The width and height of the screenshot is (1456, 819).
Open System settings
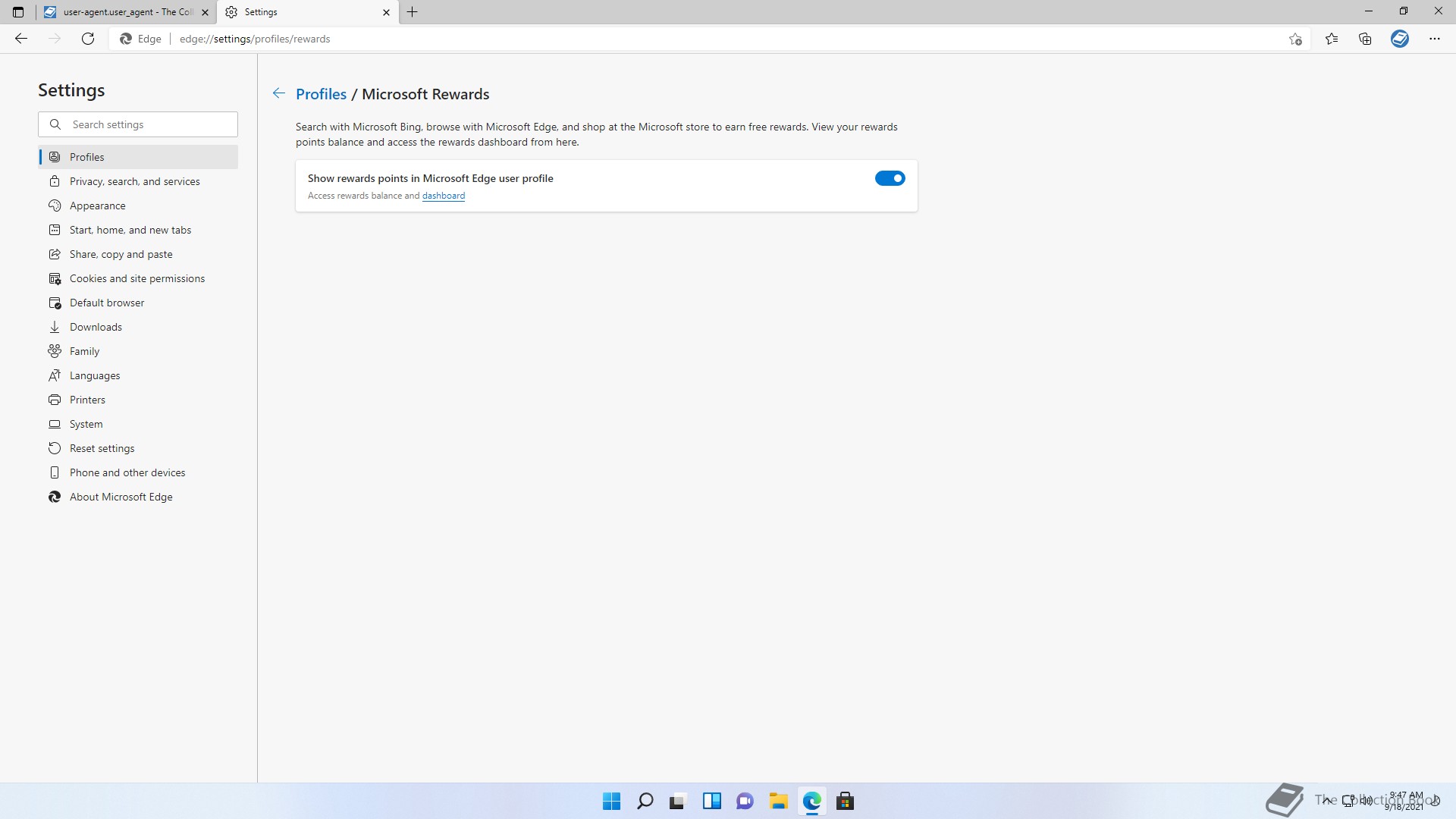click(138, 424)
